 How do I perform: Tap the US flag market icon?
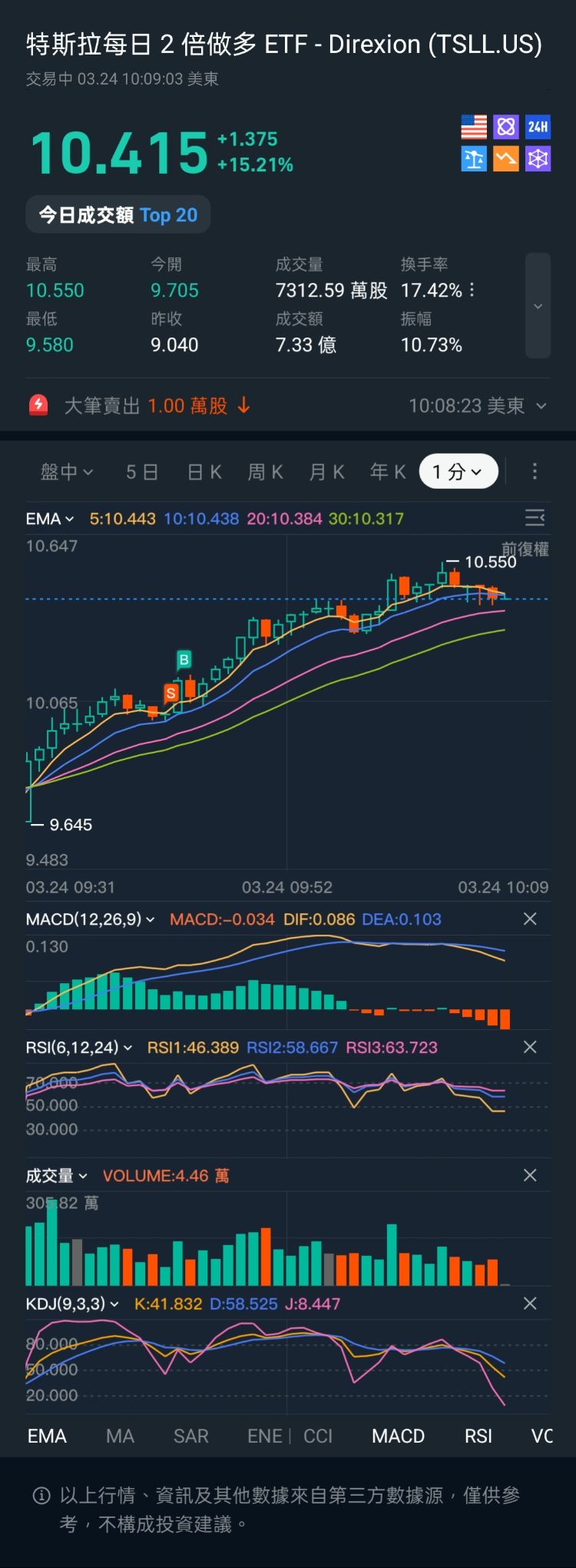click(474, 127)
